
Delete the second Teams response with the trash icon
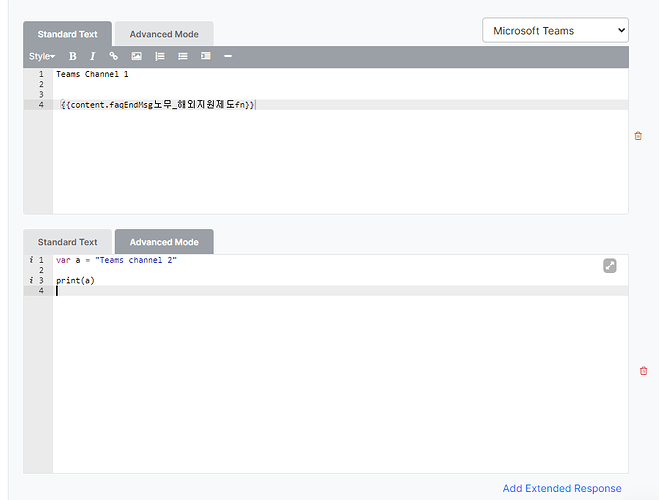point(643,371)
